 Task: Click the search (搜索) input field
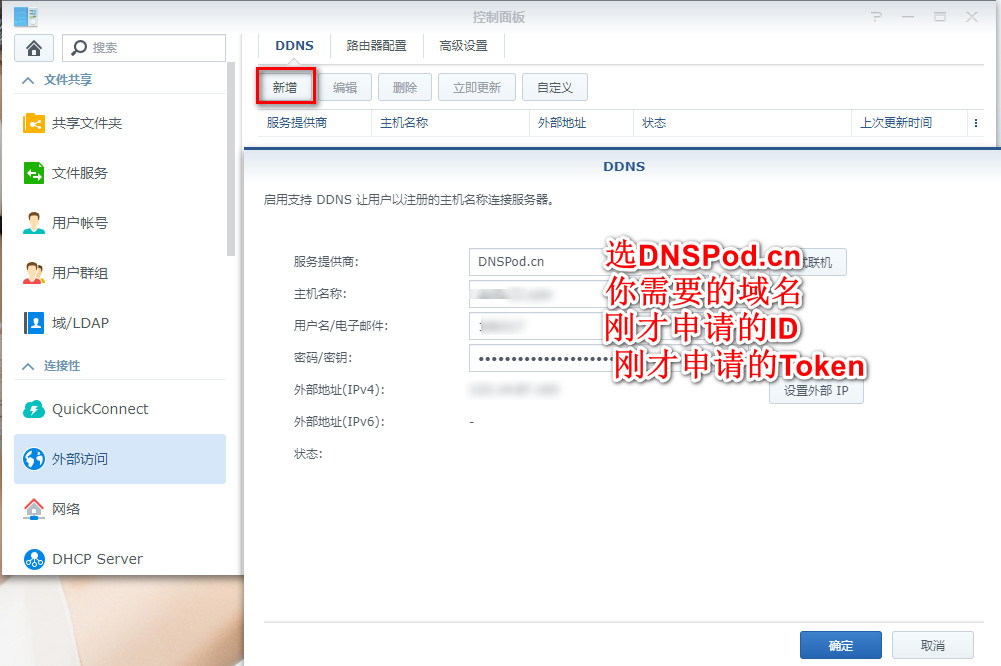click(144, 48)
